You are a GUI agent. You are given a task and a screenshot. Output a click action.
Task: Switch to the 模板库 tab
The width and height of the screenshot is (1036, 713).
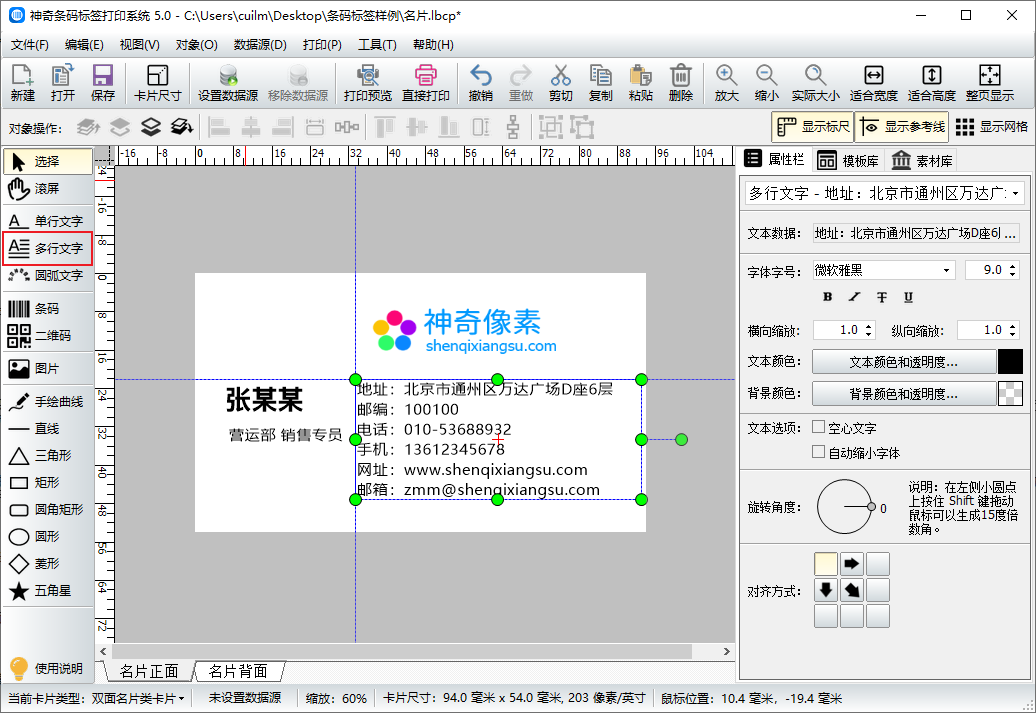[x=848, y=161]
